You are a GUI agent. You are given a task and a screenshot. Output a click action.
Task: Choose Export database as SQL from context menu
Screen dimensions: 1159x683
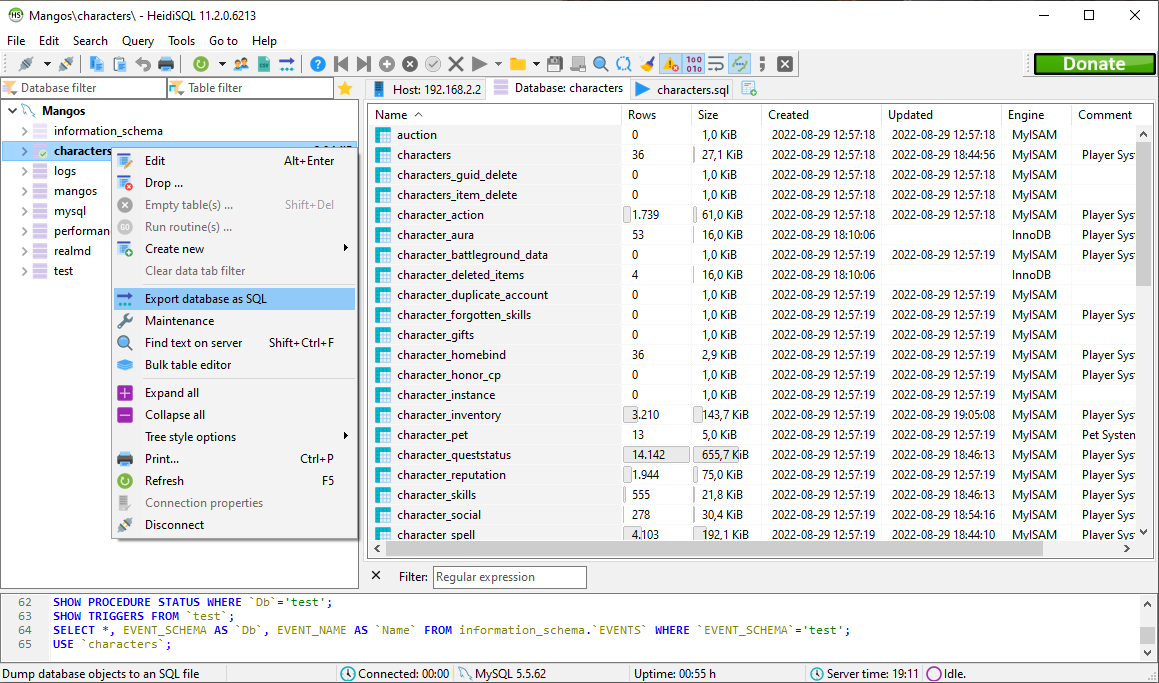[x=234, y=299]
